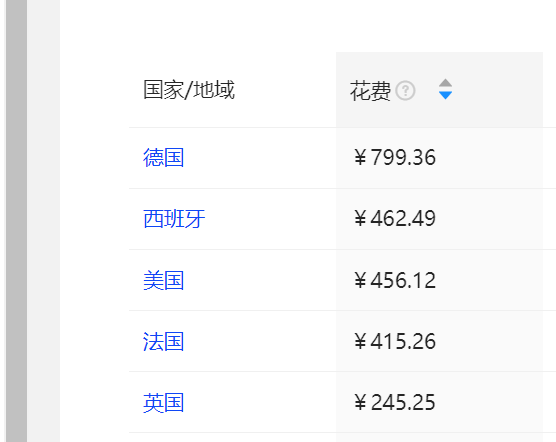Click the help question mark beside 花费
556x442 pixels.
point(405,90)
